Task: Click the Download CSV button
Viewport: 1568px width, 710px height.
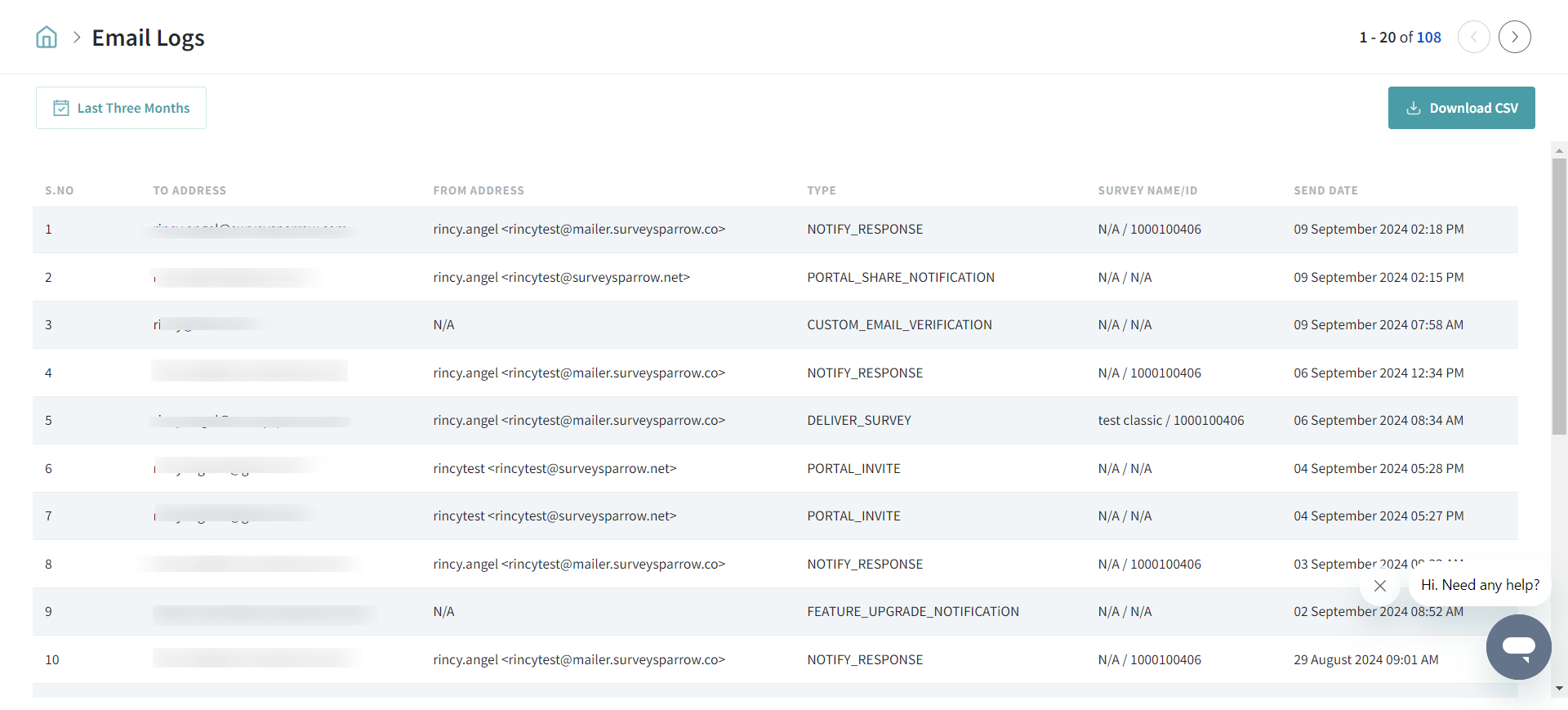Action: (1461, 108)
